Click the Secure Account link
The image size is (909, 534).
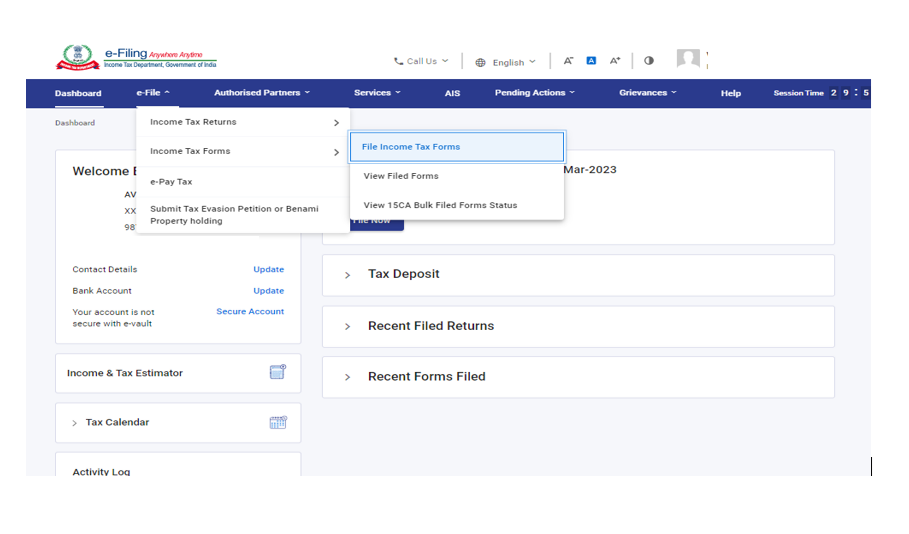coord(250,312)
